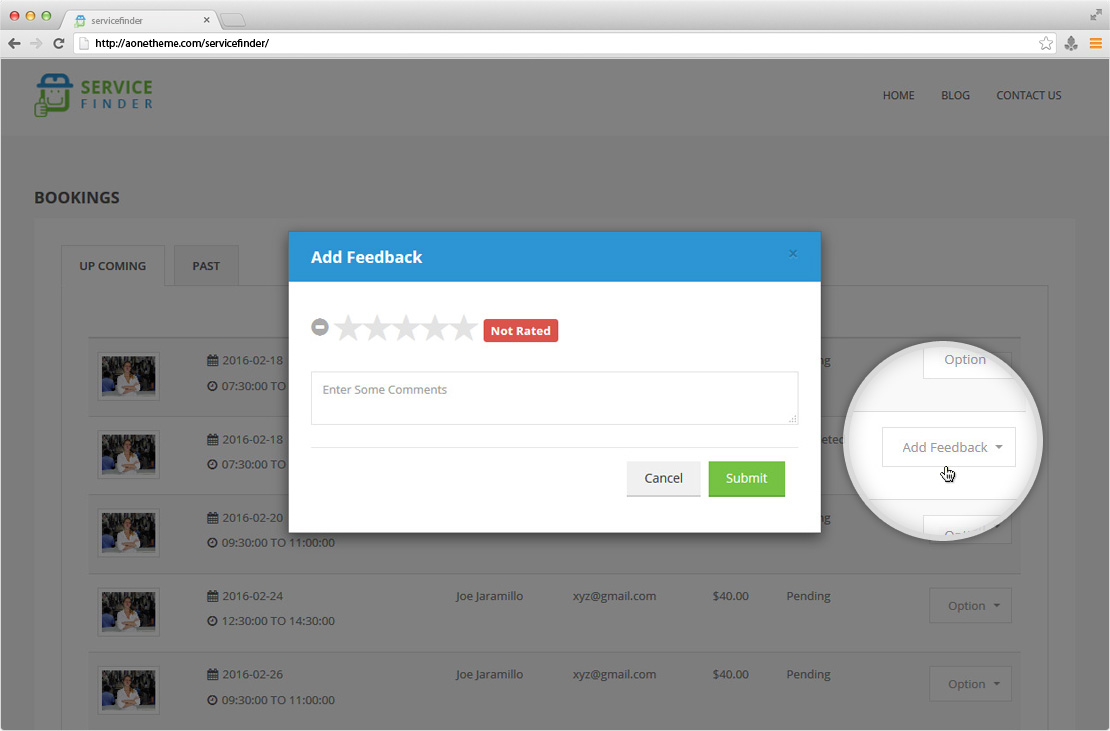Image resolution: width=1110 pixels, height=731 pixels.
Task: Open the Add Feedback dropdown
Action: pyautogui.click(x=949, y=447)
